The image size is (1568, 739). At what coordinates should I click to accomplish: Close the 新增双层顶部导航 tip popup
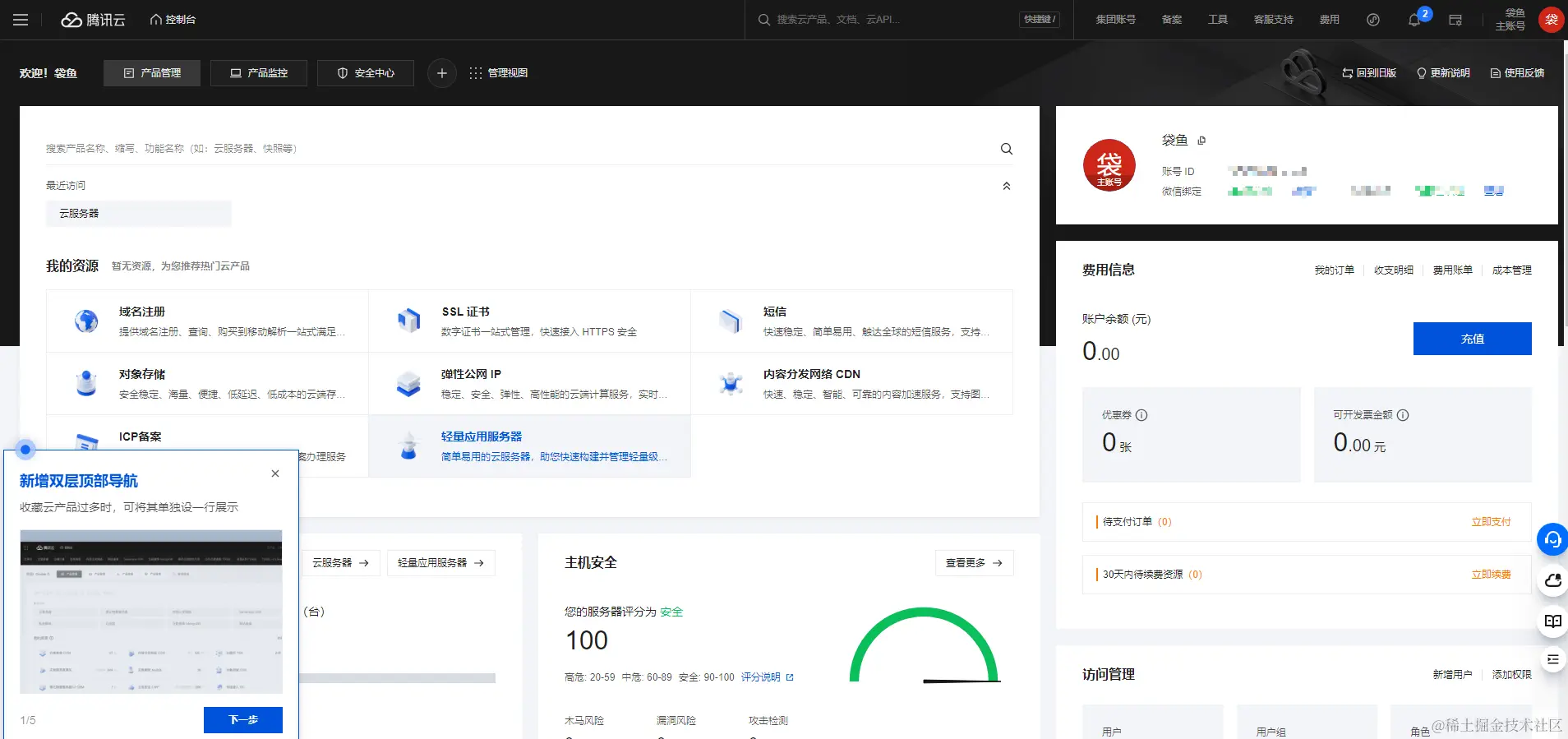(275, 473)
